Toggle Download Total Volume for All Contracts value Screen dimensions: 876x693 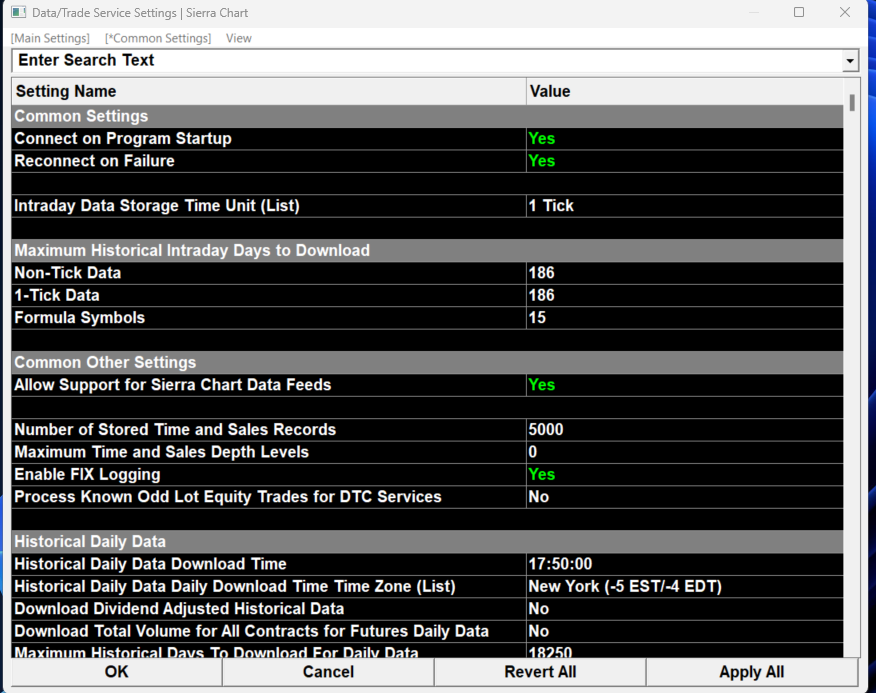click(x=684, y=630)
